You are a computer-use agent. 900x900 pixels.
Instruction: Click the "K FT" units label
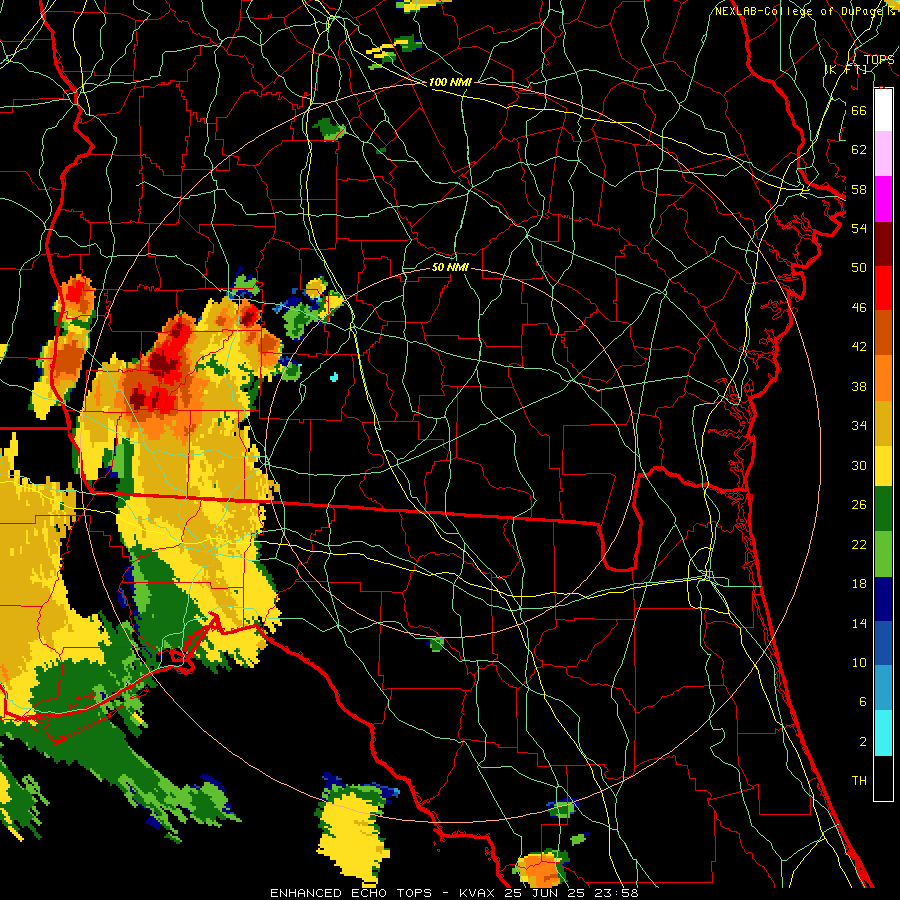coord(846,69)
